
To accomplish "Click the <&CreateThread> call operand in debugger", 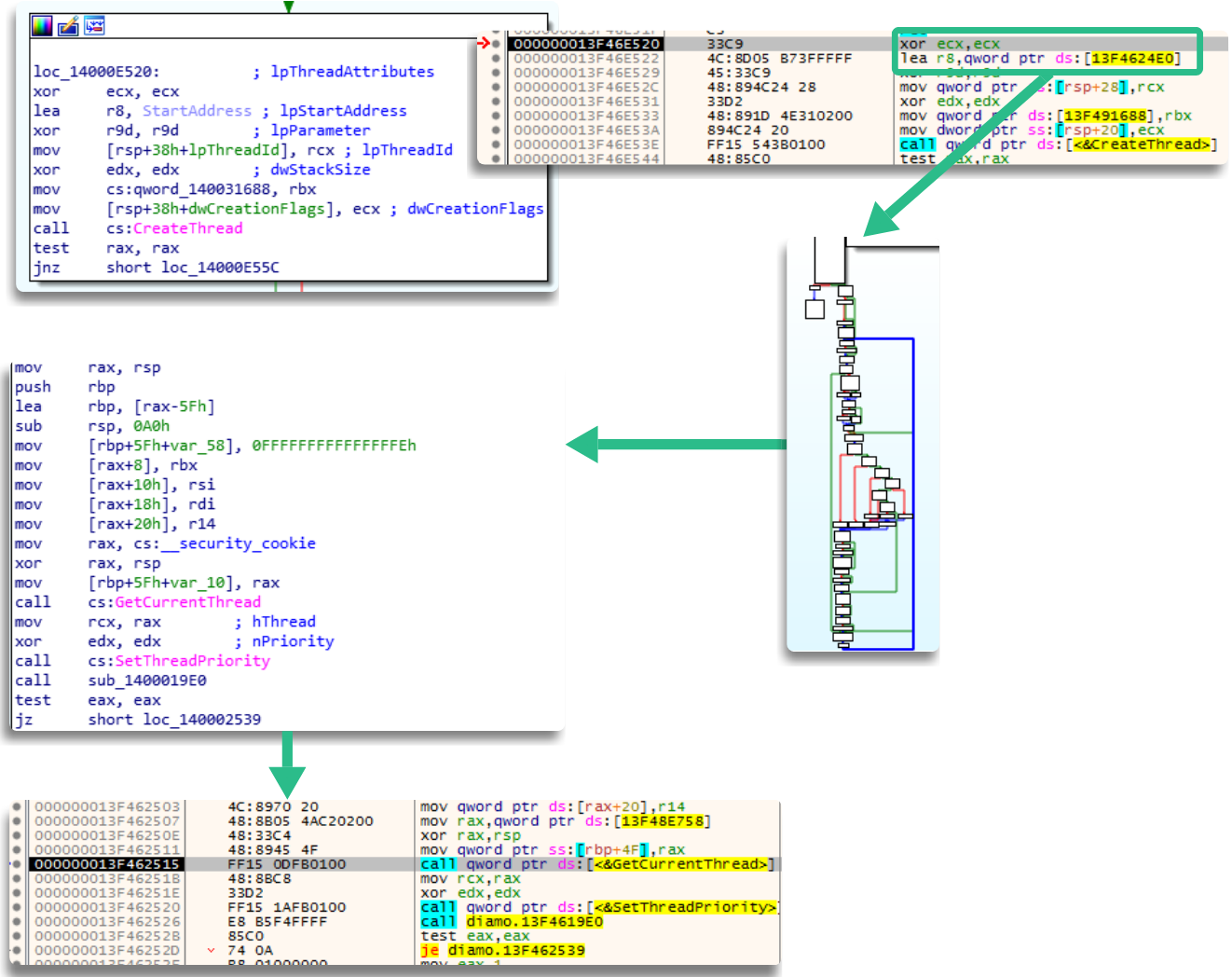I will point(1142,144).
